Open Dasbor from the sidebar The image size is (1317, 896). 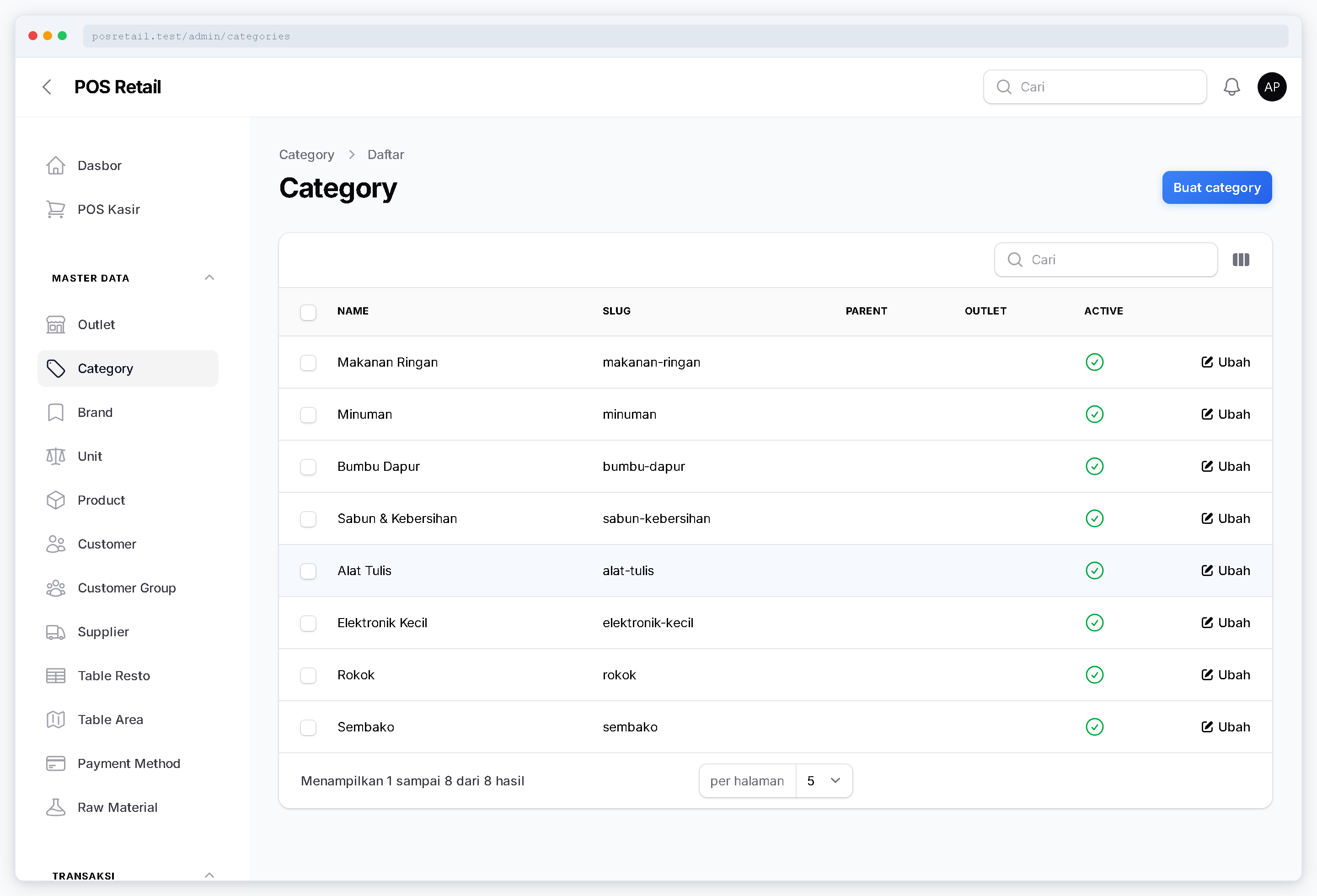(128, 165)
